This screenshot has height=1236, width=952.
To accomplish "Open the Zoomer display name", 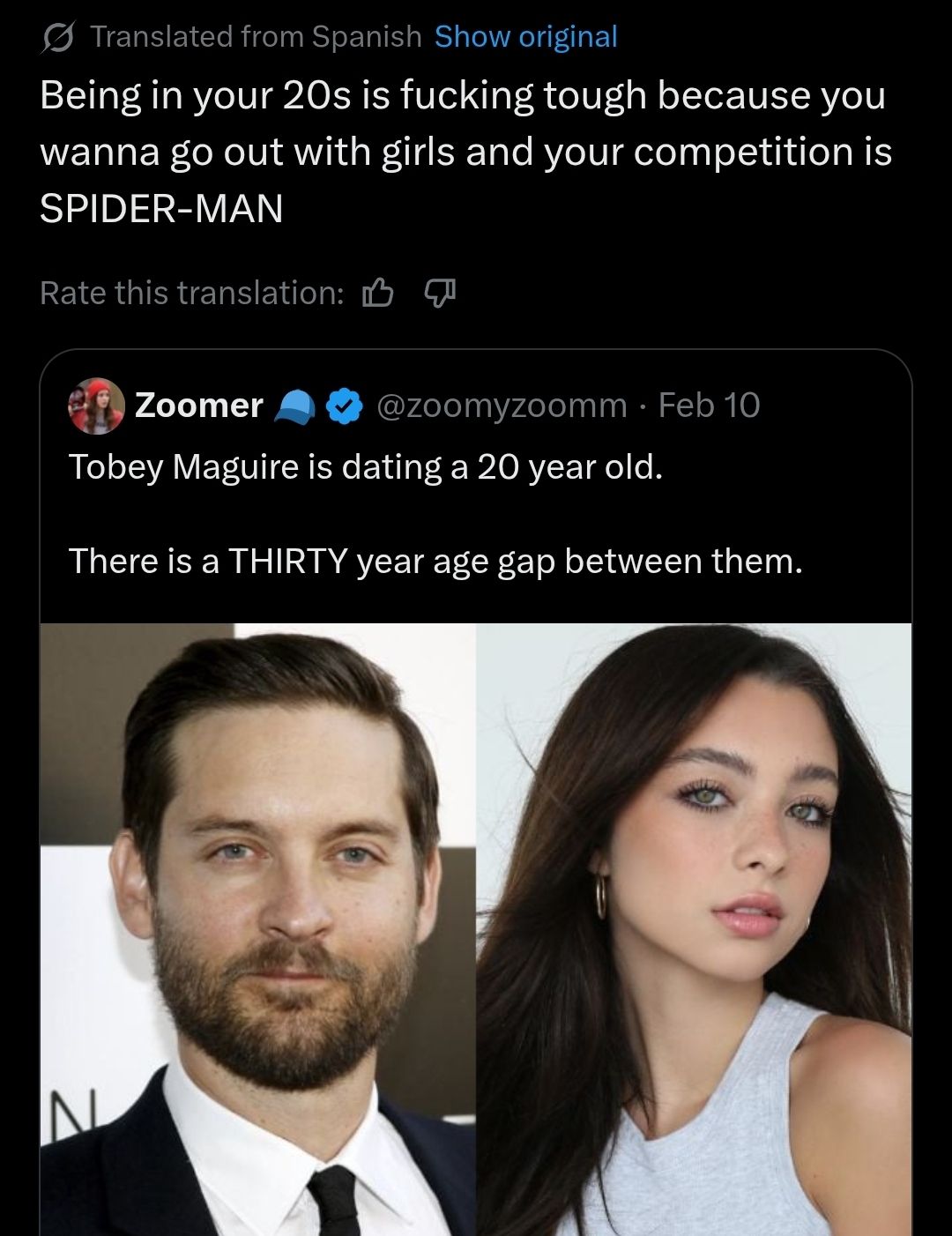I will (x=199, y=406).
